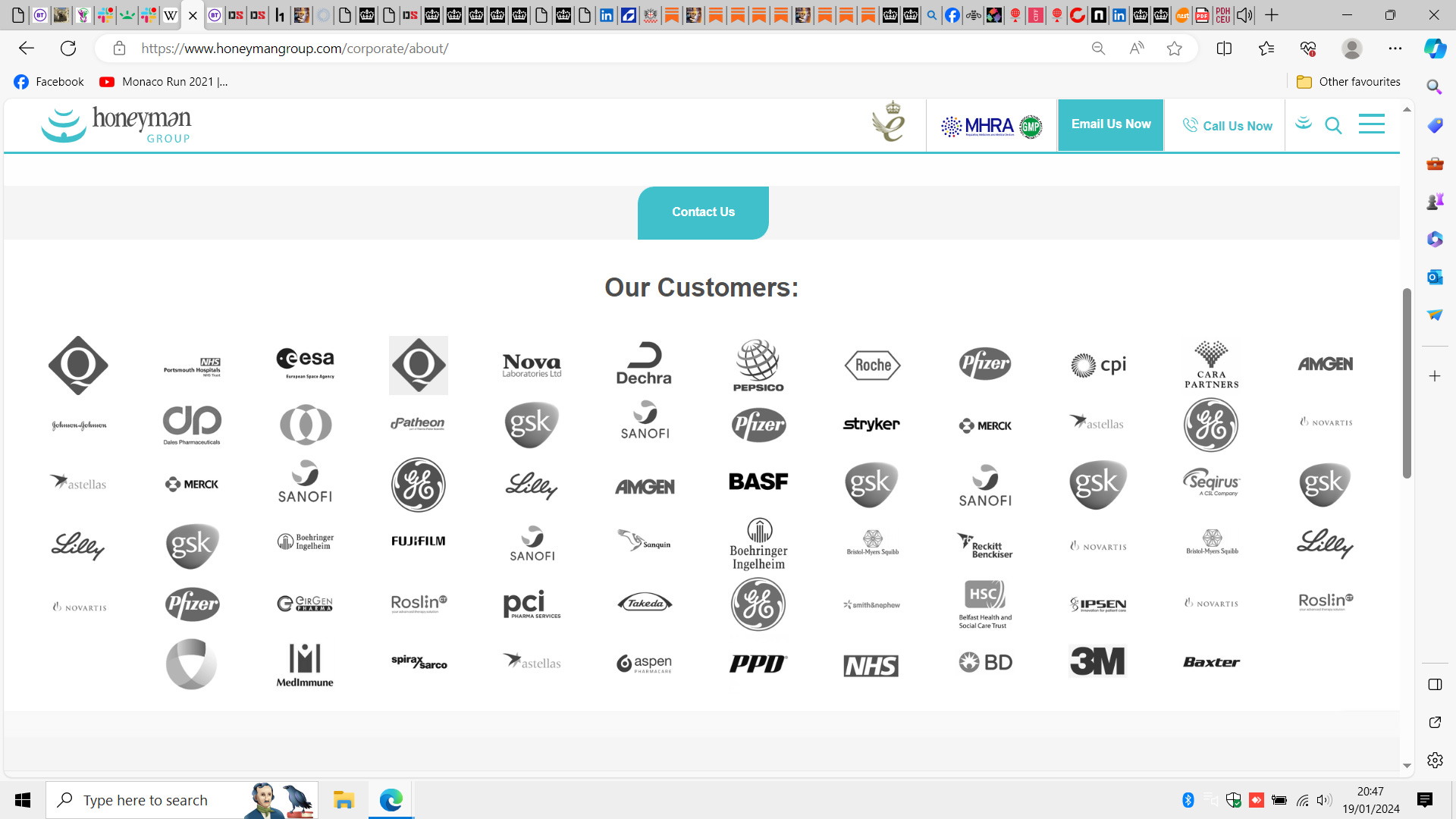Refresh the current page
Screen dimensions: 1456x819
click(x=68, y=49)
